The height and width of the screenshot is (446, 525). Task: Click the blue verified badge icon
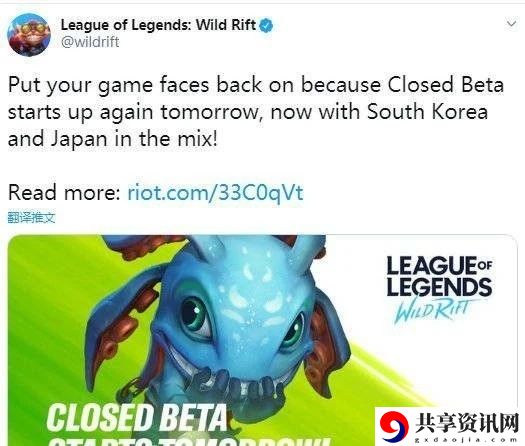tap(266, 26)
